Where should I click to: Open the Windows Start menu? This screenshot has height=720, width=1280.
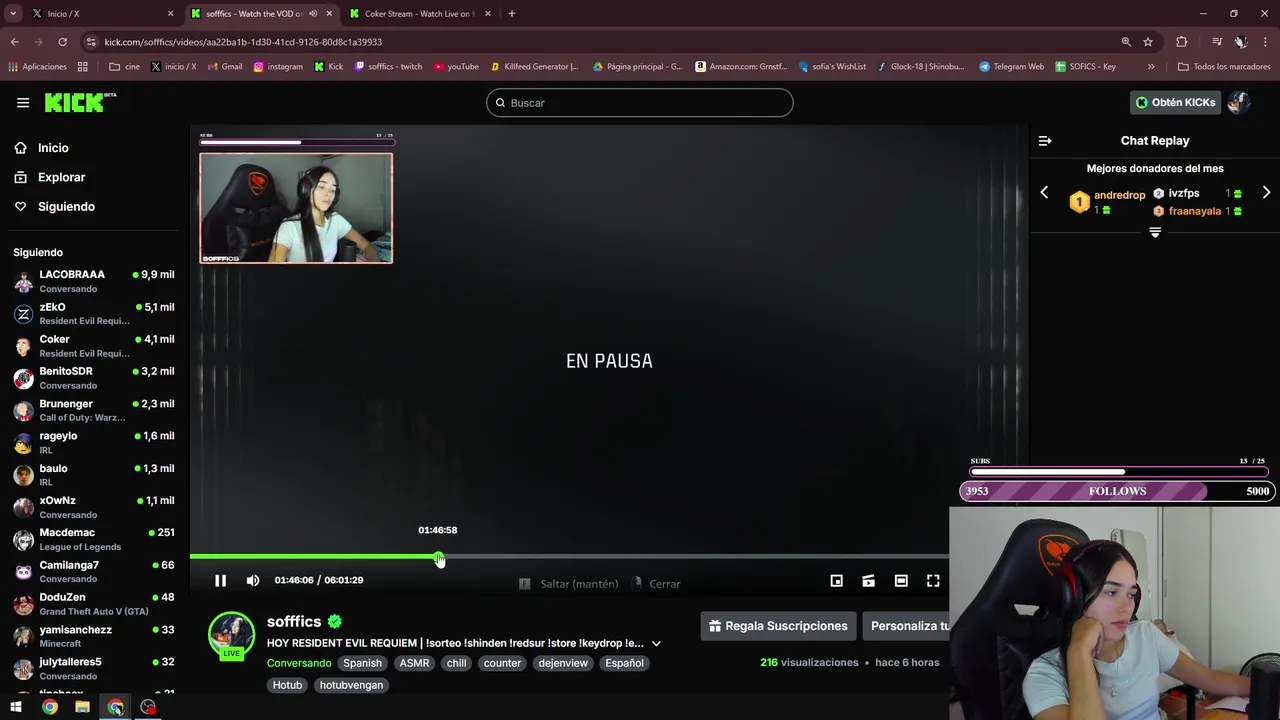[16, 707]
